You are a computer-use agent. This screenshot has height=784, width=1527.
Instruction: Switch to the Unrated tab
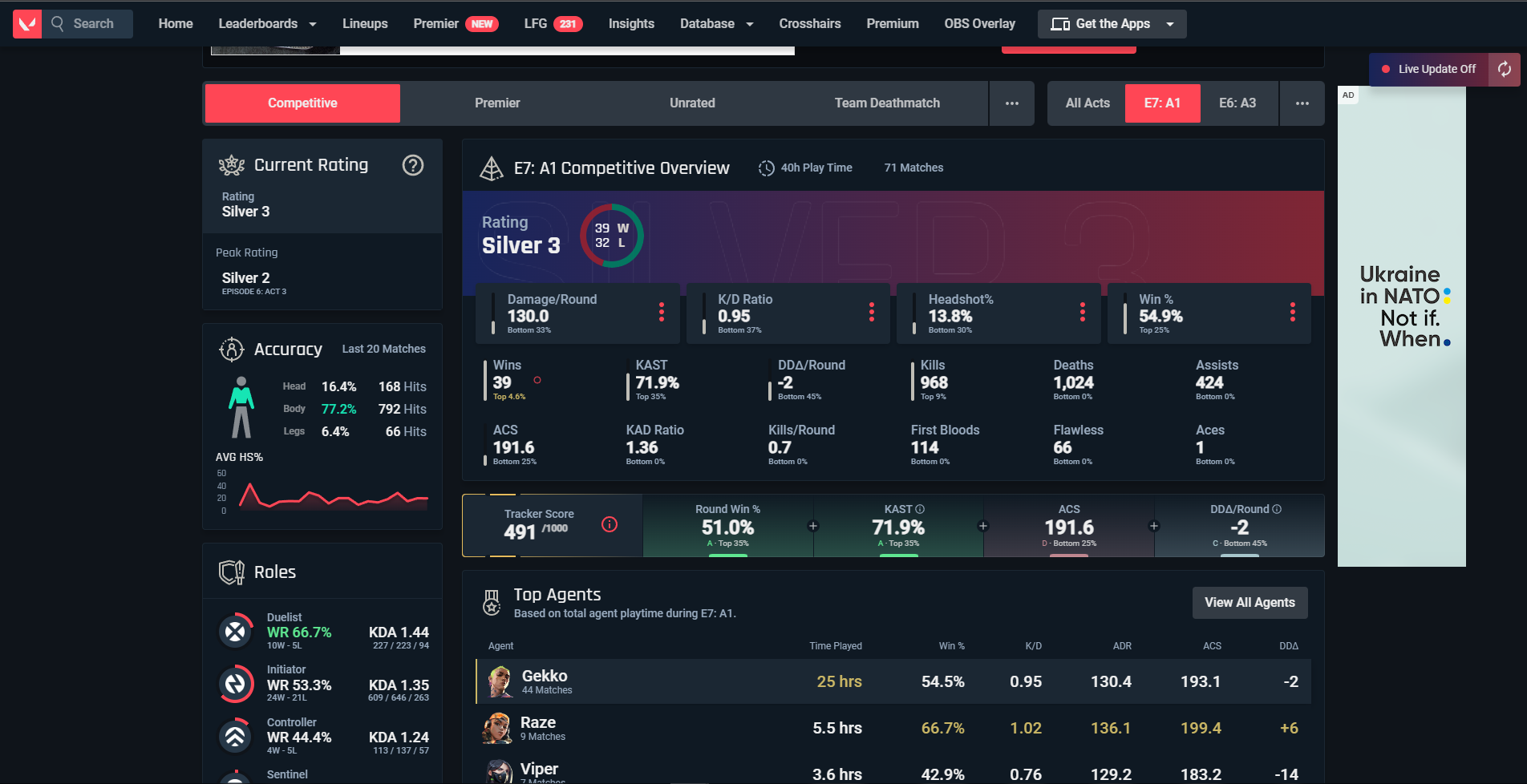(x=692, y=103)
